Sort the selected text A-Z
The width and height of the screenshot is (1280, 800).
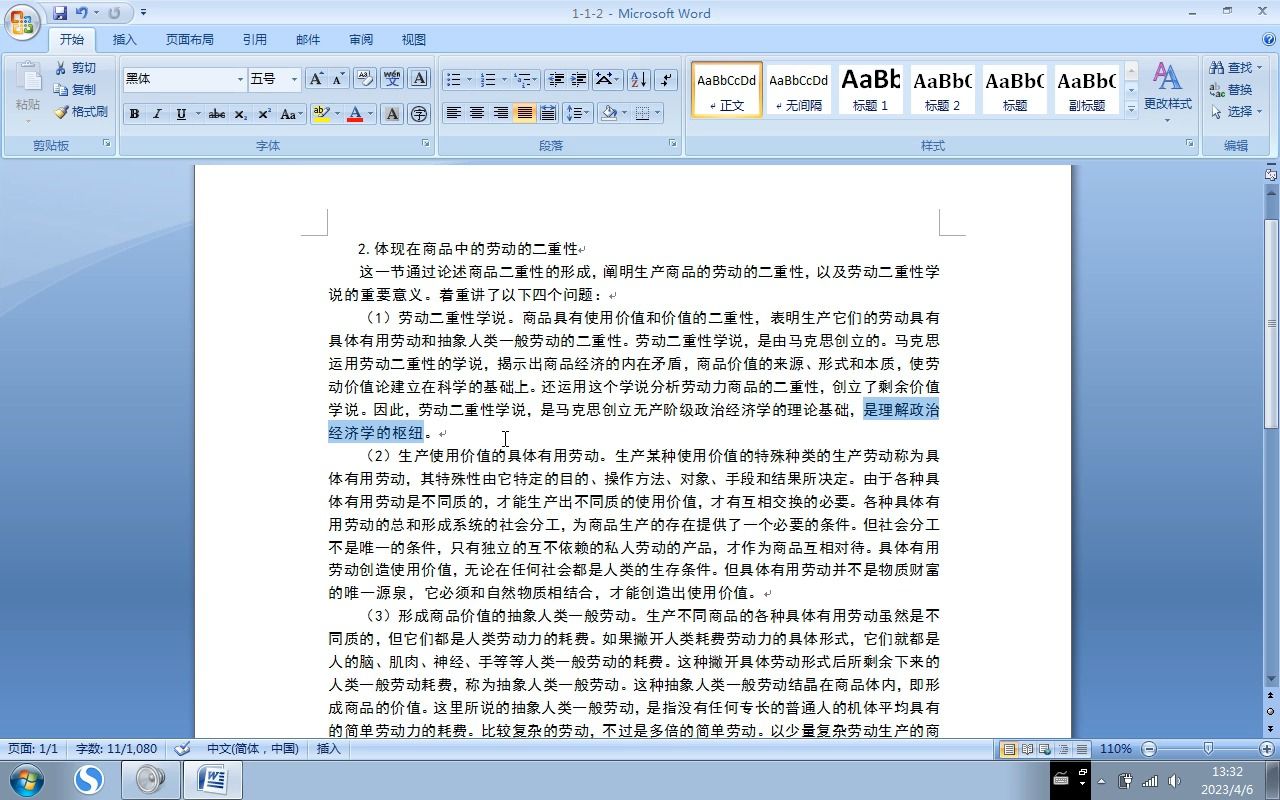[x=639, y=79]
